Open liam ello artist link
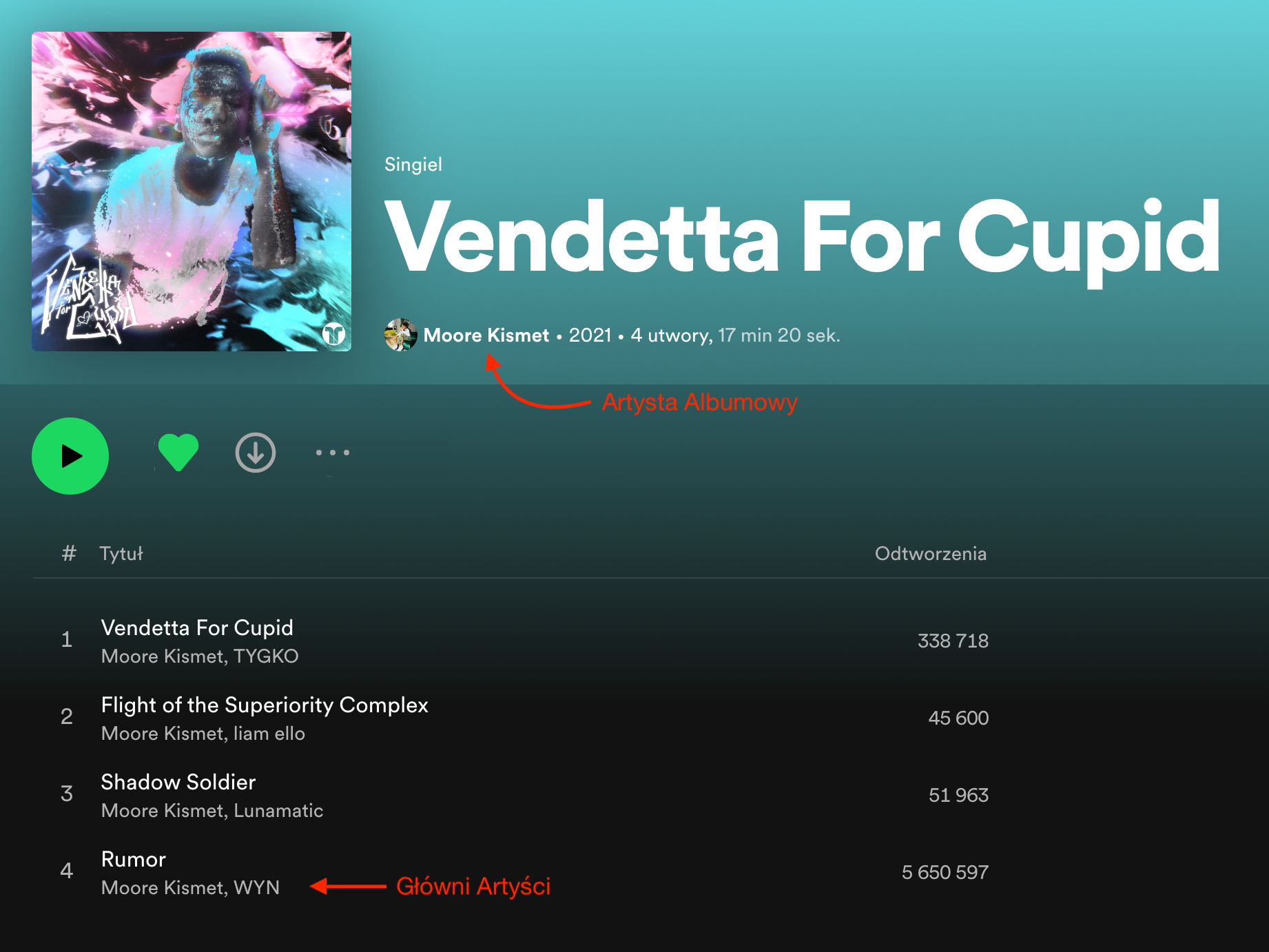1269x952 pixels. pyautogui.click(x=269, y=733)
